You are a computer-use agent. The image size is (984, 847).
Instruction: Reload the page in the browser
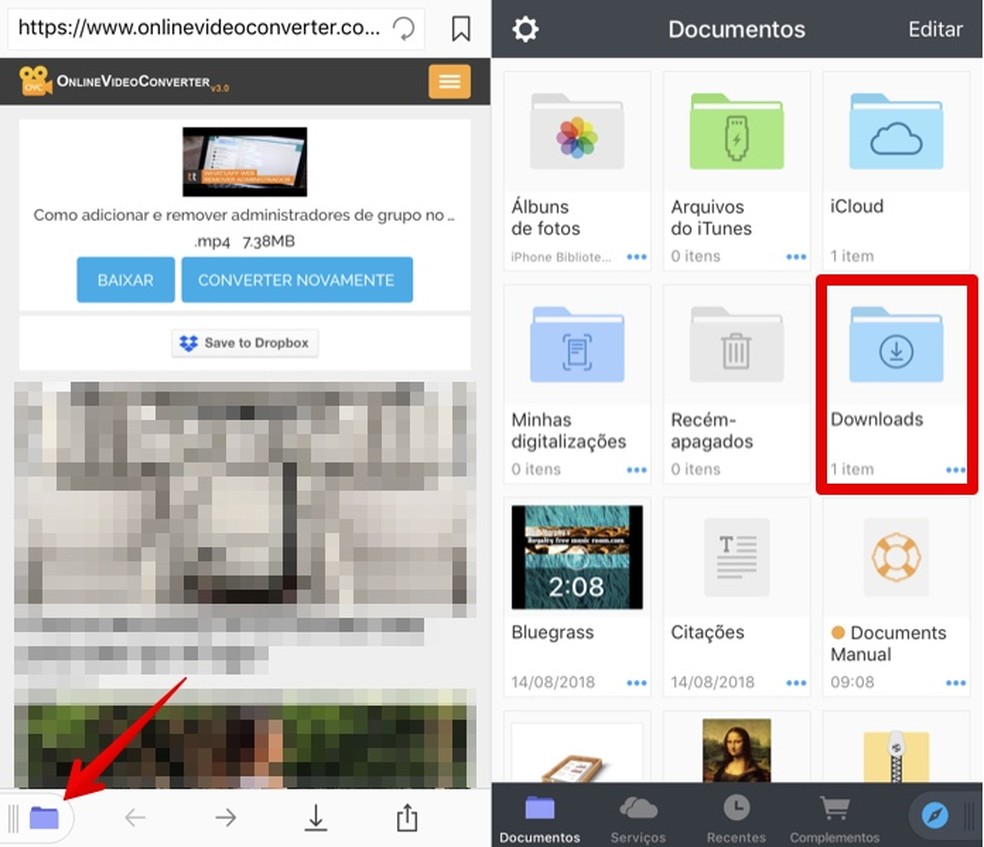[x=404, y=28]
